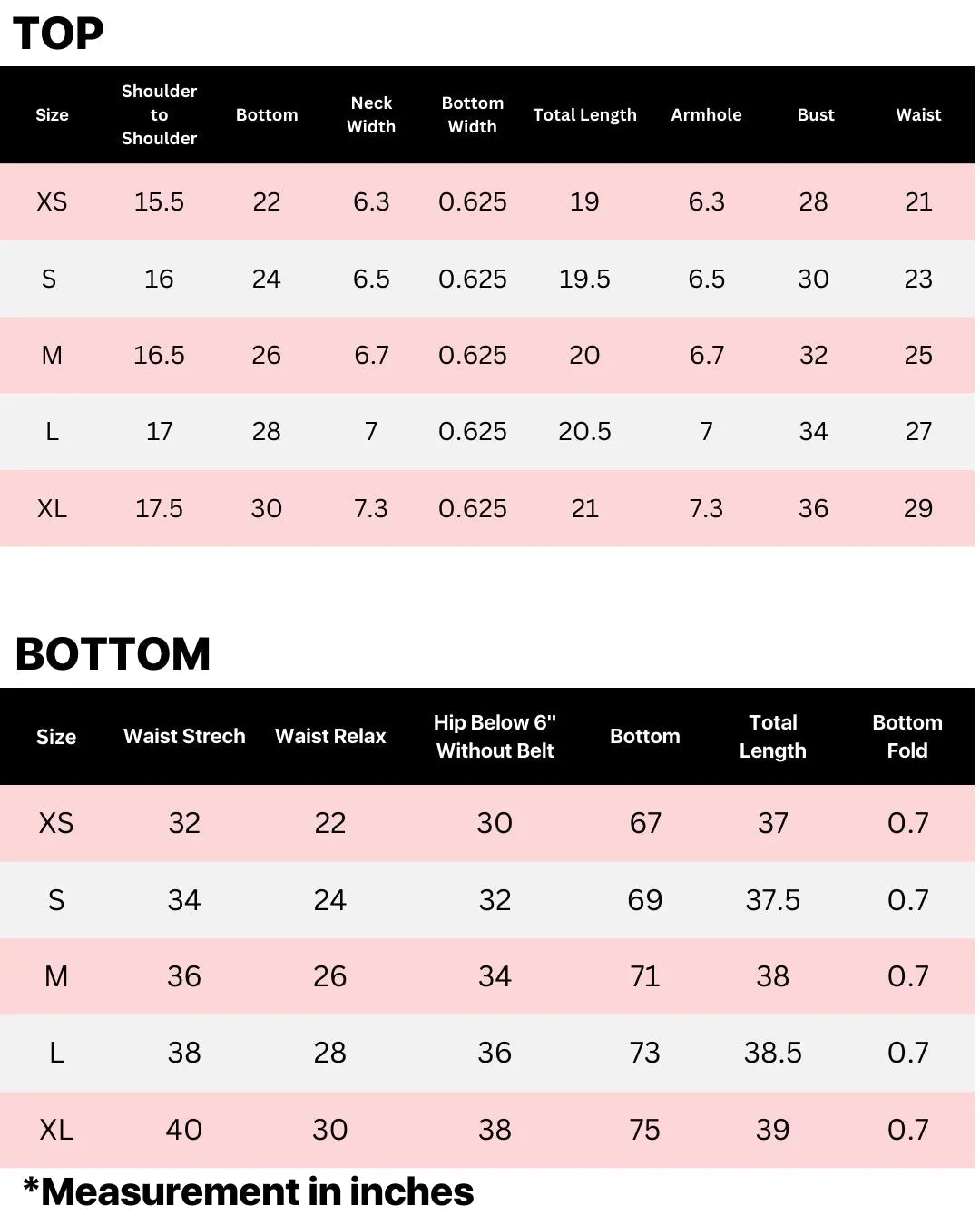Click the Total Length header in TOP table
This screenshot has height=1225, width=980.
(x=584, y=114)
